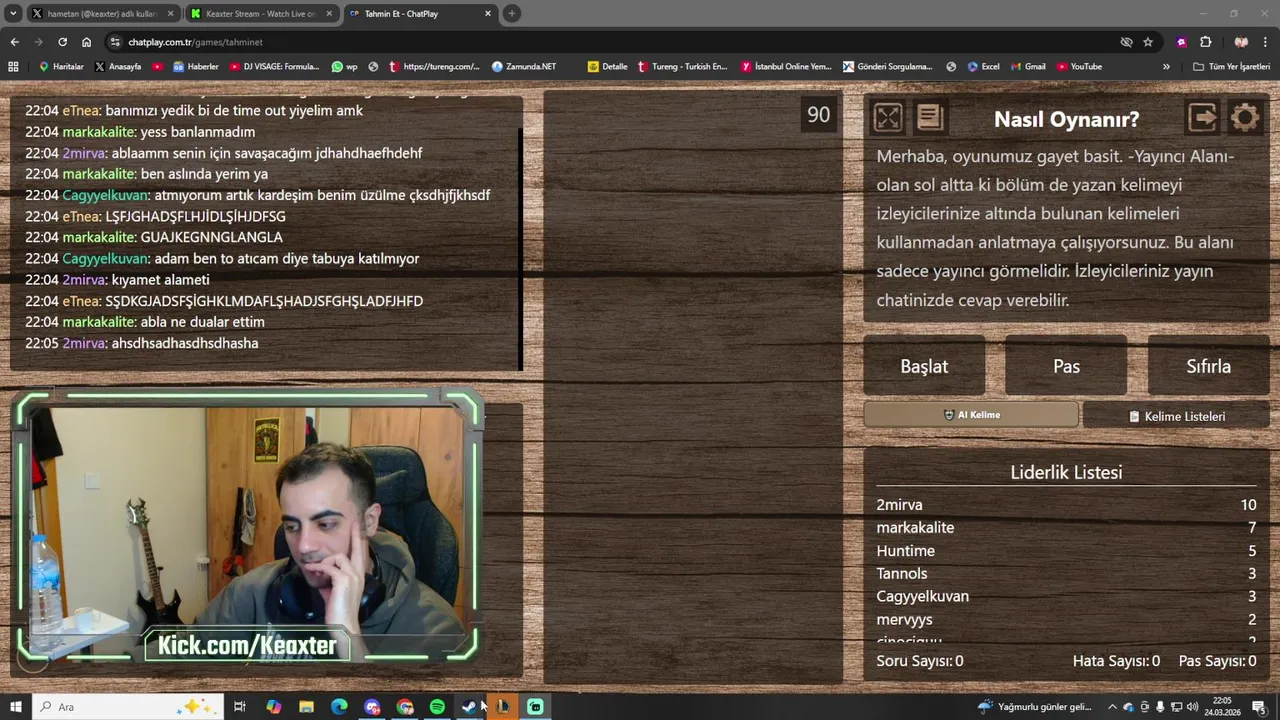Viewport: 1280px width, 720px height.
Task: Open browser home page icon
Action: [86, 42]
